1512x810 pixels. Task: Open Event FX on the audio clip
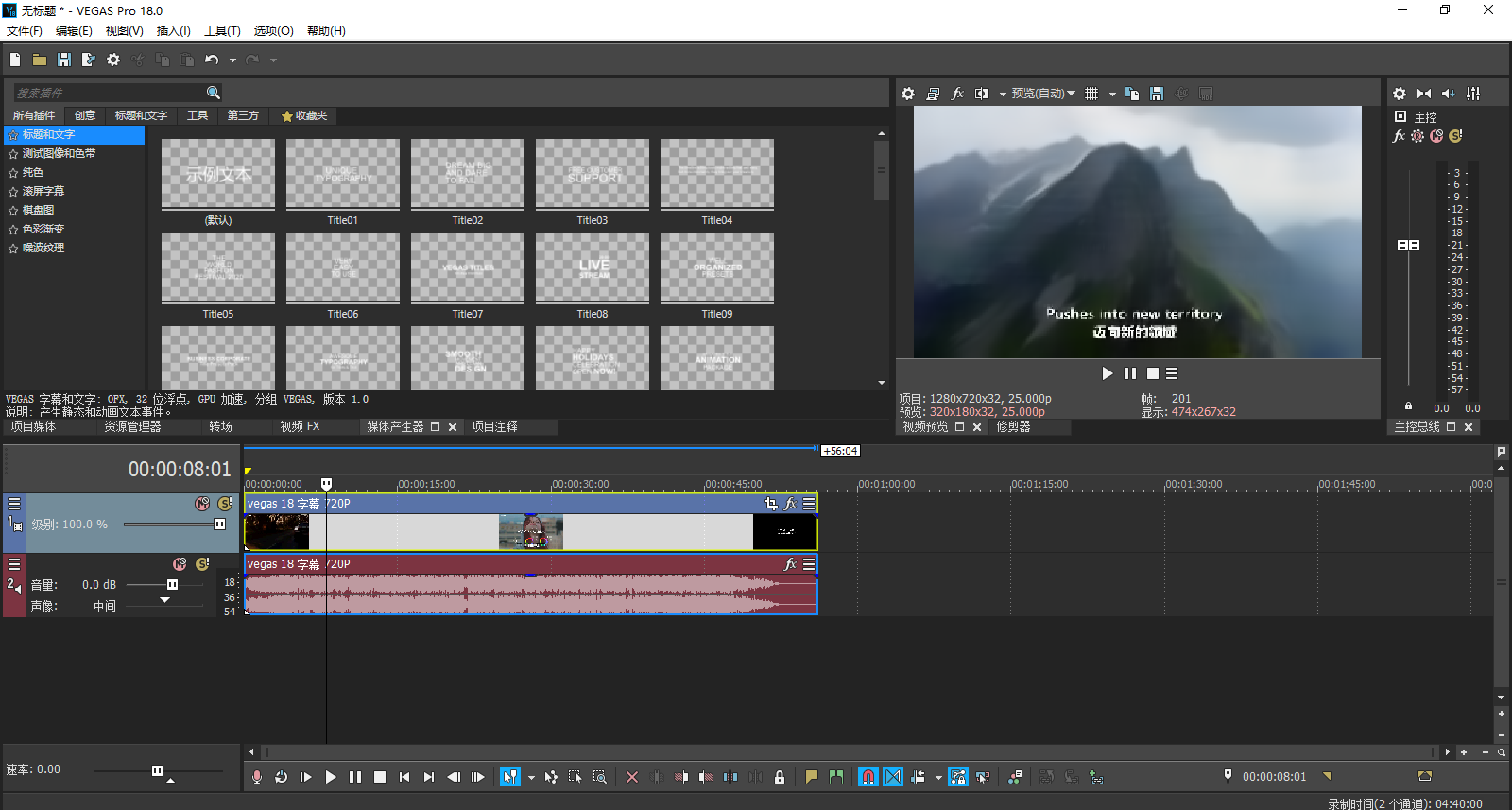coord(791,564)
